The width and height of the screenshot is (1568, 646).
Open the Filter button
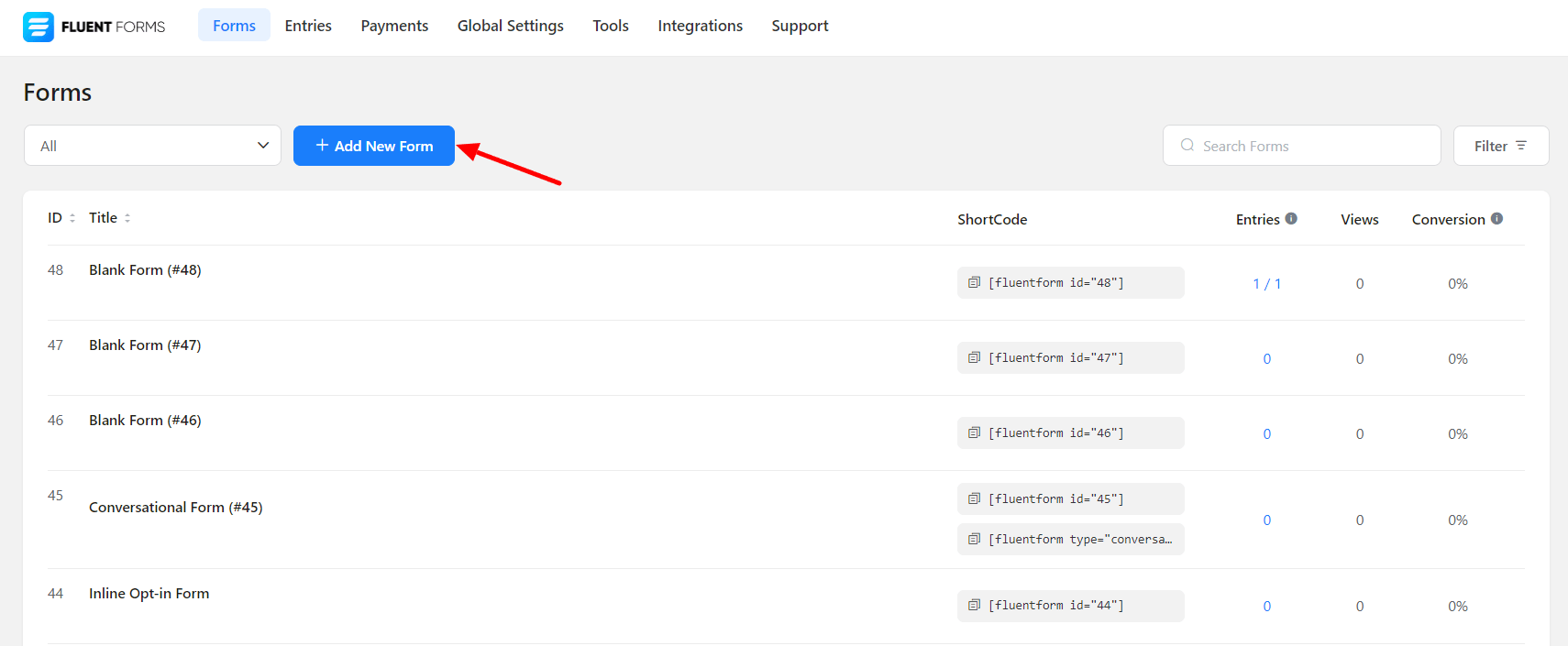(x=1500, y=146)
